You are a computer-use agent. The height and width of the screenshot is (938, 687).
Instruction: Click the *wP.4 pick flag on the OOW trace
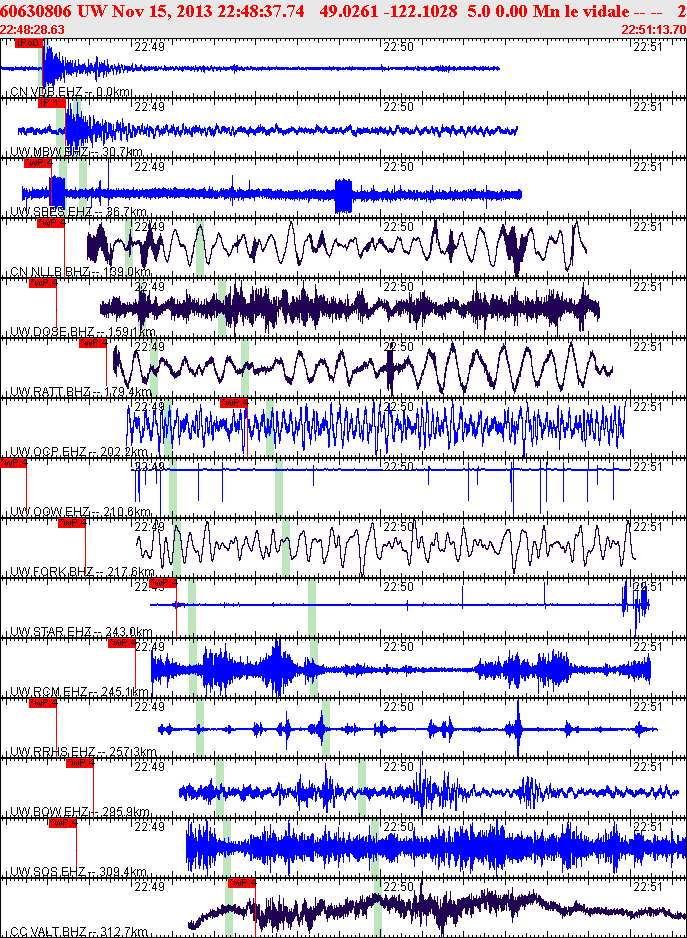pos(13,463)
